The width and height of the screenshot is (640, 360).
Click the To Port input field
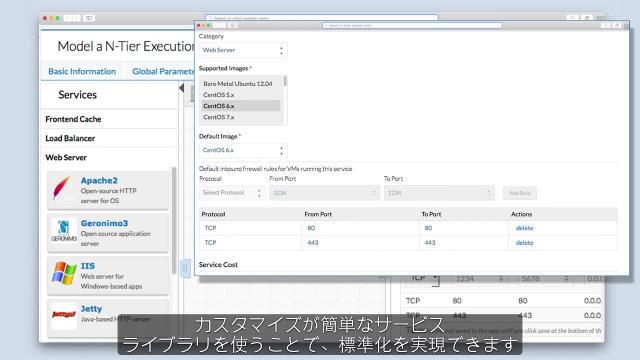coord(439,193)
